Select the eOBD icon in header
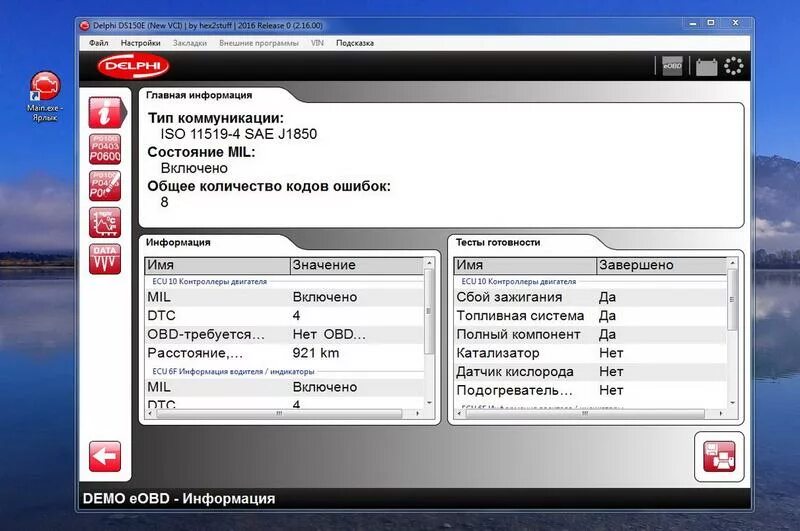Viewport: 800px width, 531px height. coord(672,66)
